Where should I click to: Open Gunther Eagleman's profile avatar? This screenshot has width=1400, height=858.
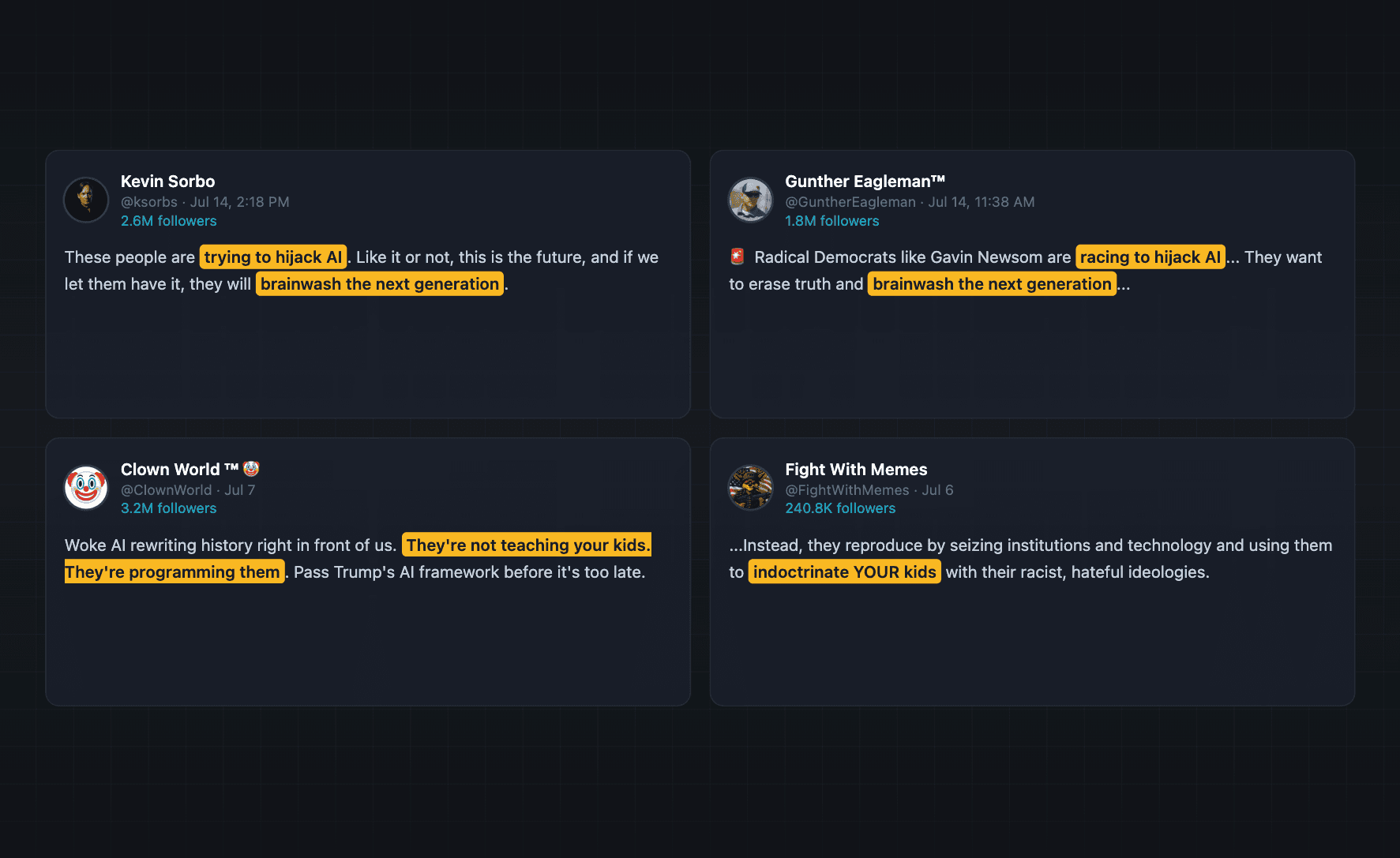(x=750, y=200)
